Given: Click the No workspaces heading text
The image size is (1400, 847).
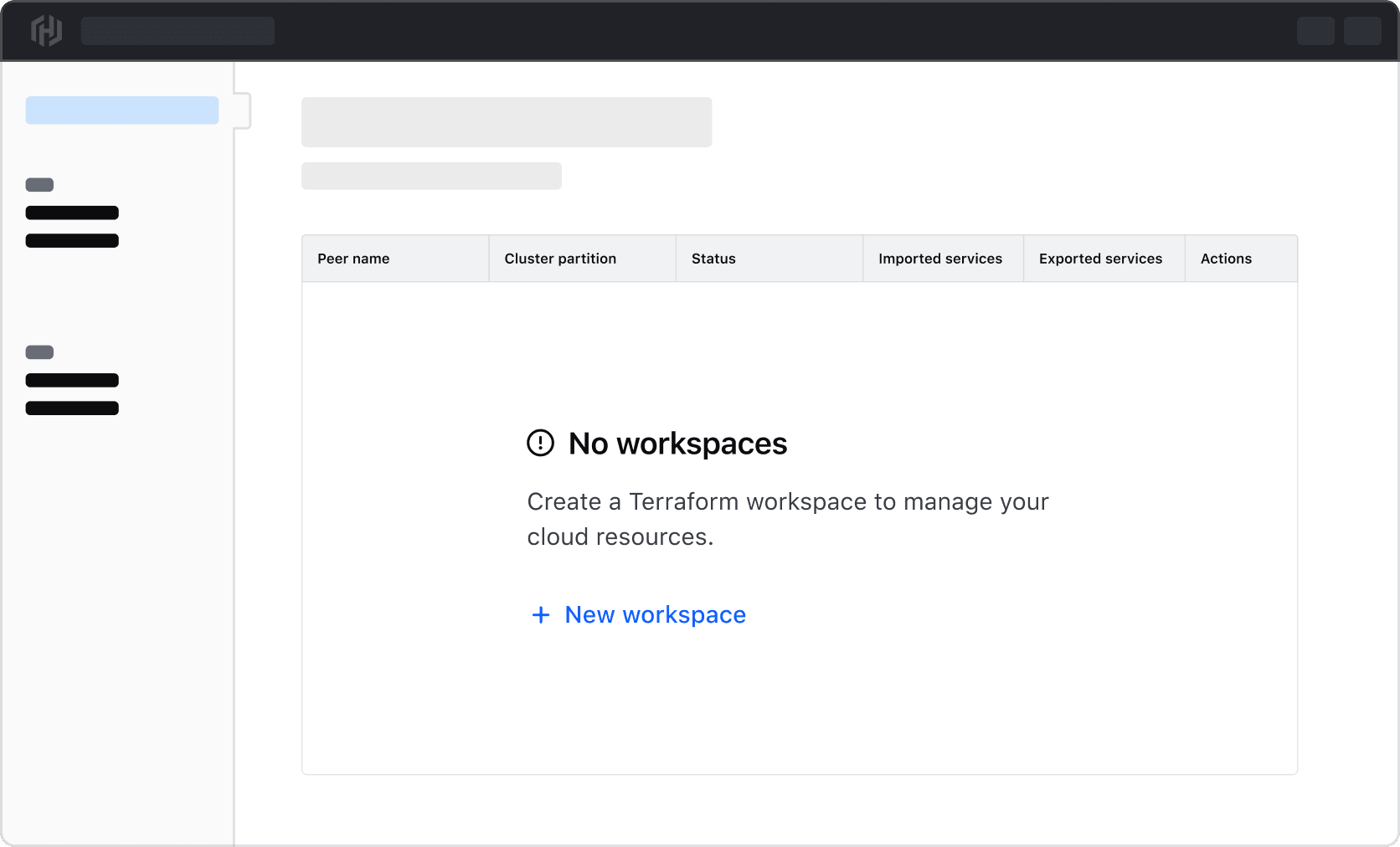Looking at the screenshot, I should (x=677, y=444).
